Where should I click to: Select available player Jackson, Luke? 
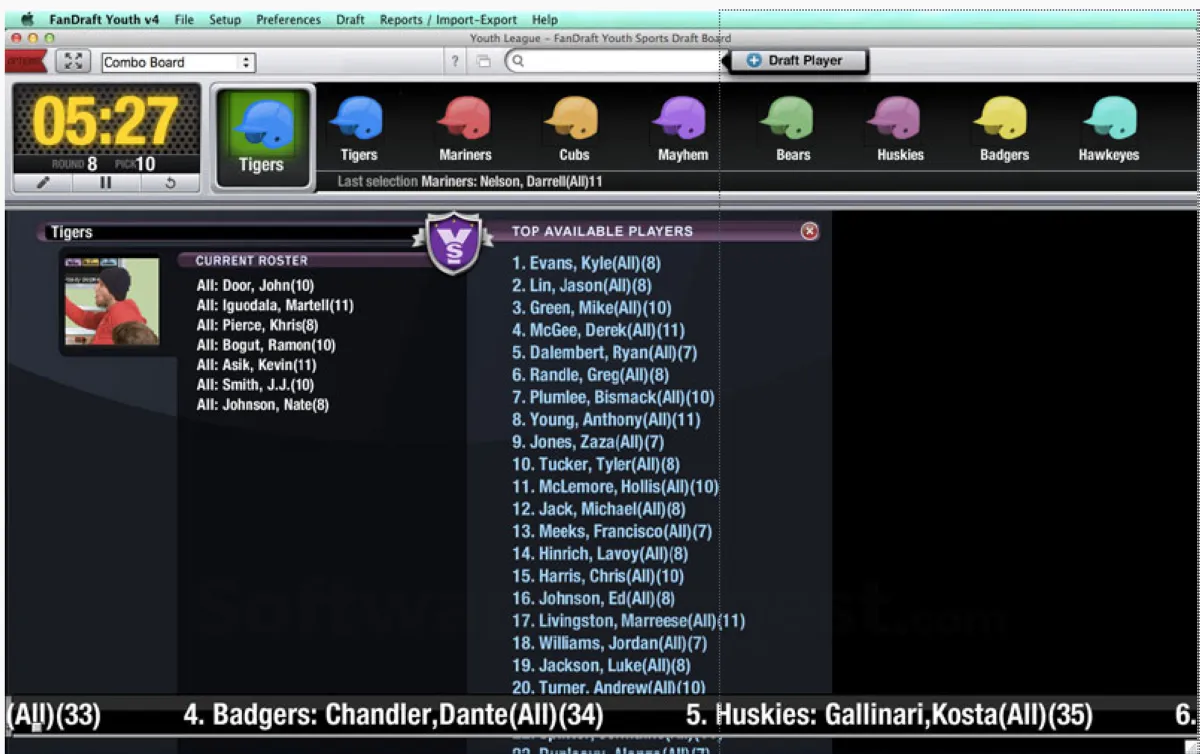coord(601,665)
